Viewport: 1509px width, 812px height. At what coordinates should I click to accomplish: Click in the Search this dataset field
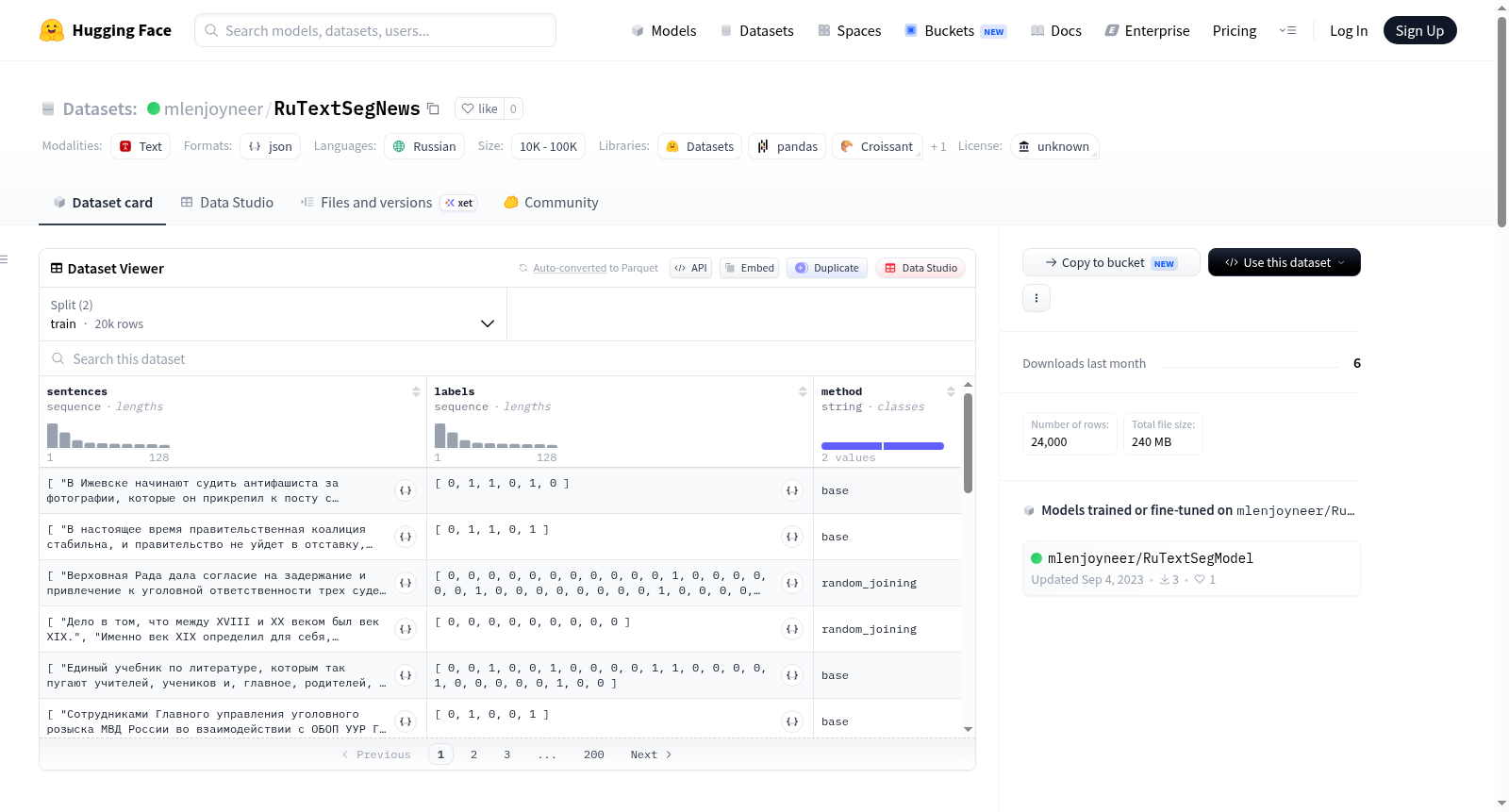click(x=507, y=359)
